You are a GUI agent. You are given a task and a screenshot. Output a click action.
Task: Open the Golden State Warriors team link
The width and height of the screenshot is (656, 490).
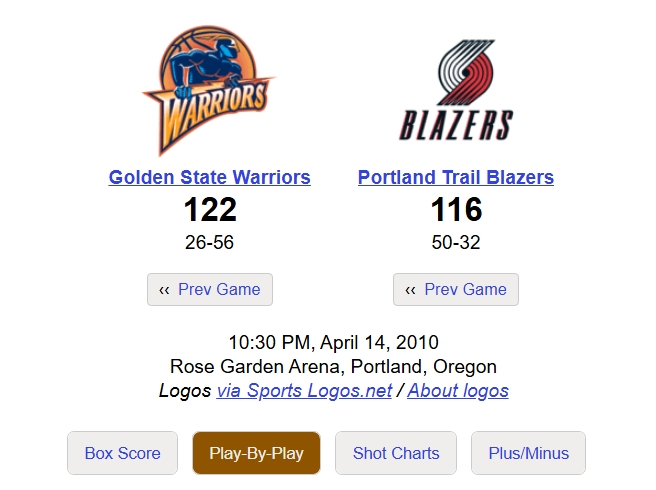click(209, 178)
